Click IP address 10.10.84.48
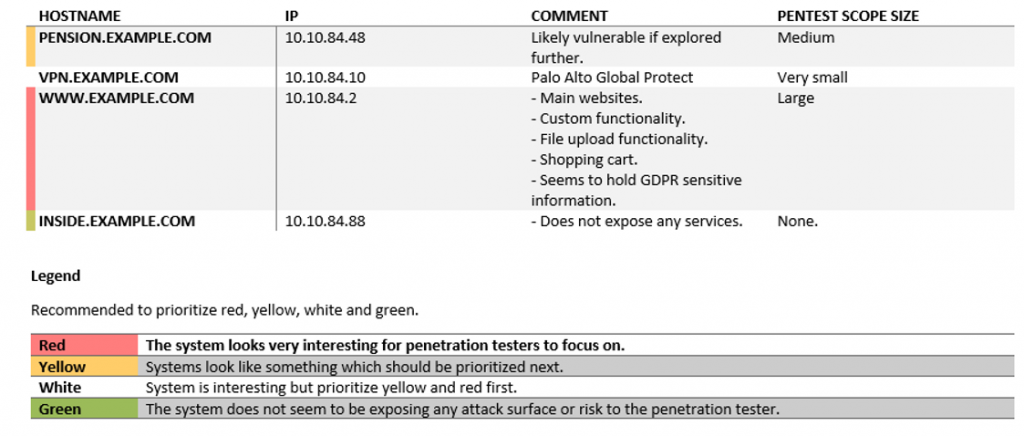1024x436 pixels. (325, 38)
